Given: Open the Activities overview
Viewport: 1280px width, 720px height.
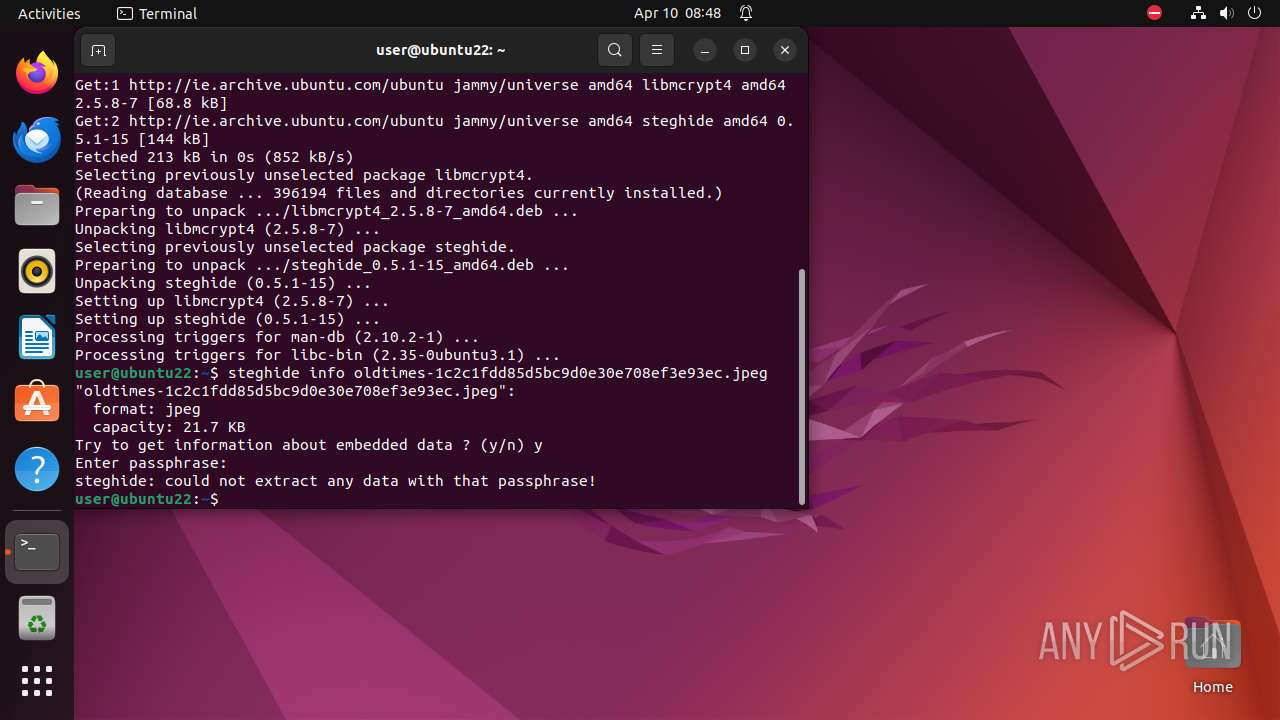Looking at the screenshot, I should tap(49, 13).
